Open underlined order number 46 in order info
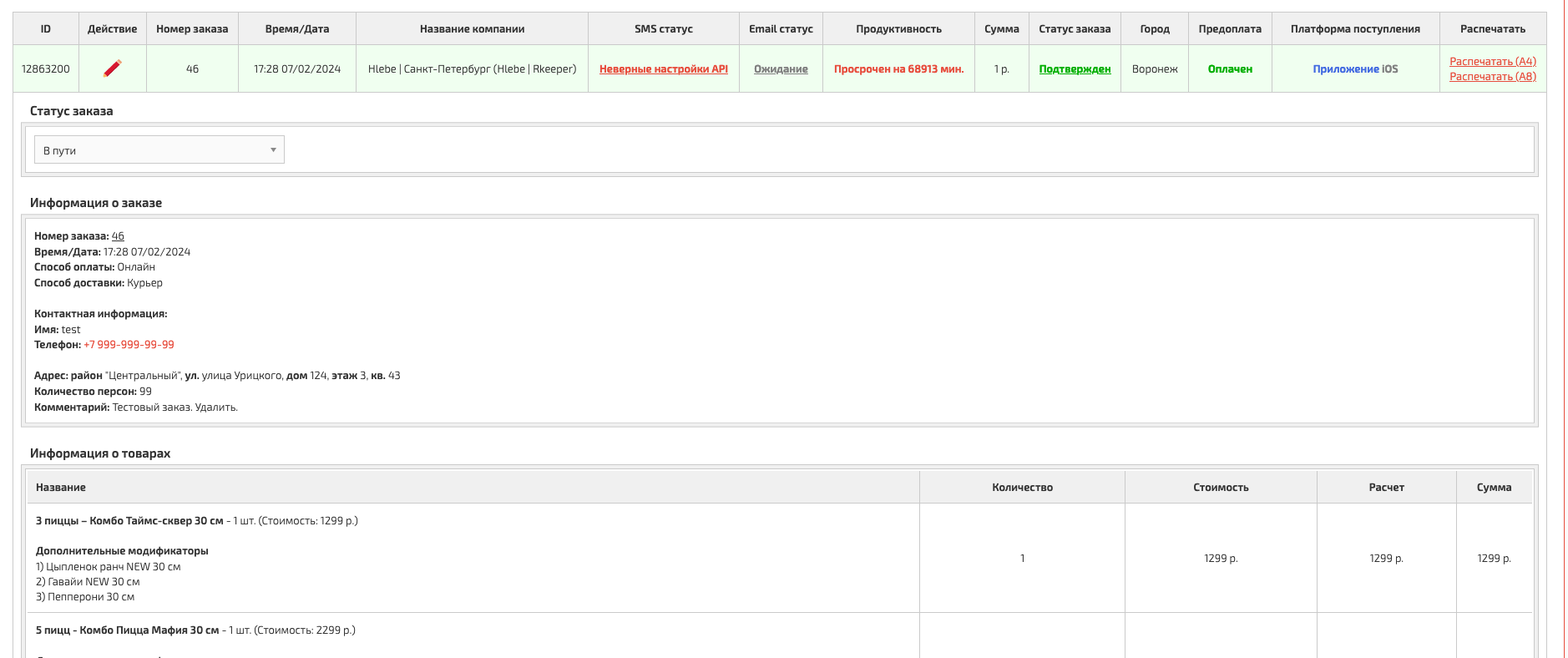 (x=118, y=236)
